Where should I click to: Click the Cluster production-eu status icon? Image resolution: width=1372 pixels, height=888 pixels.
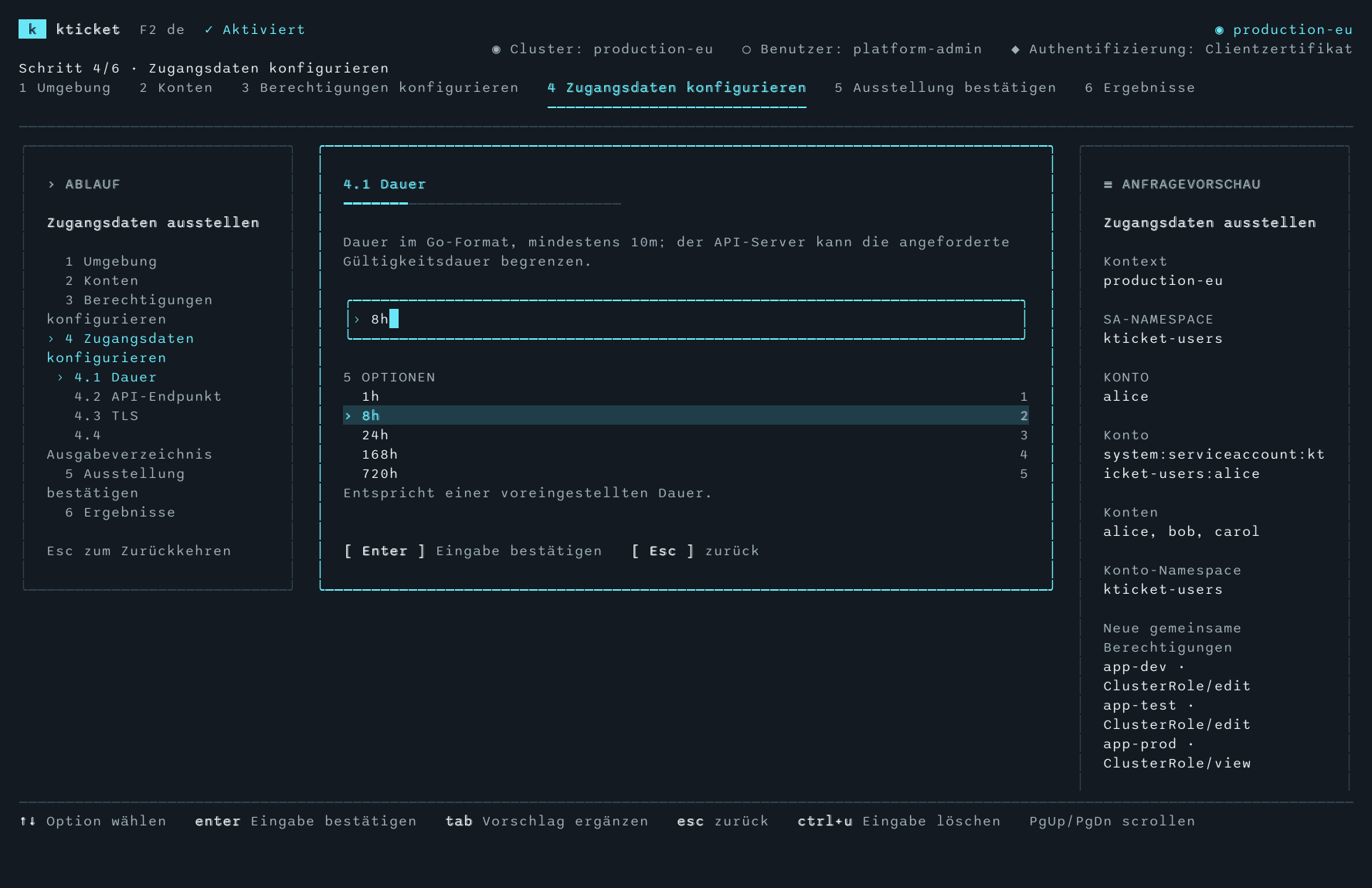496,49
